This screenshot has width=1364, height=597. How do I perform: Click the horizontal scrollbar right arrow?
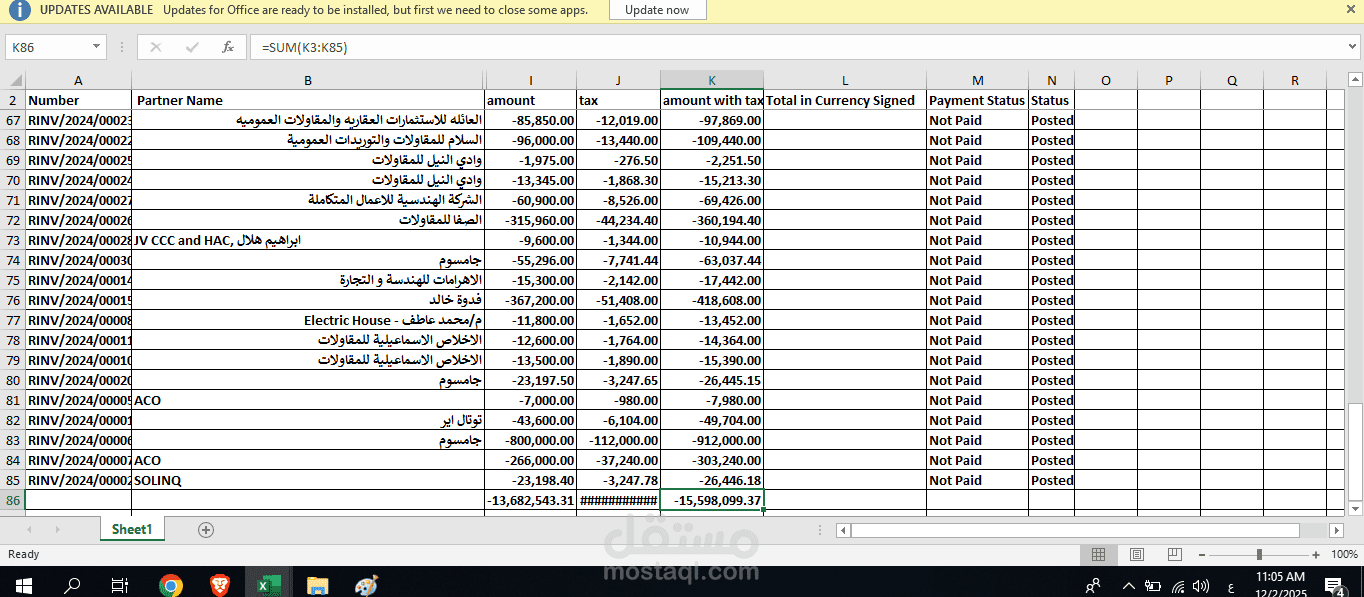click(x=1334, y=530)
